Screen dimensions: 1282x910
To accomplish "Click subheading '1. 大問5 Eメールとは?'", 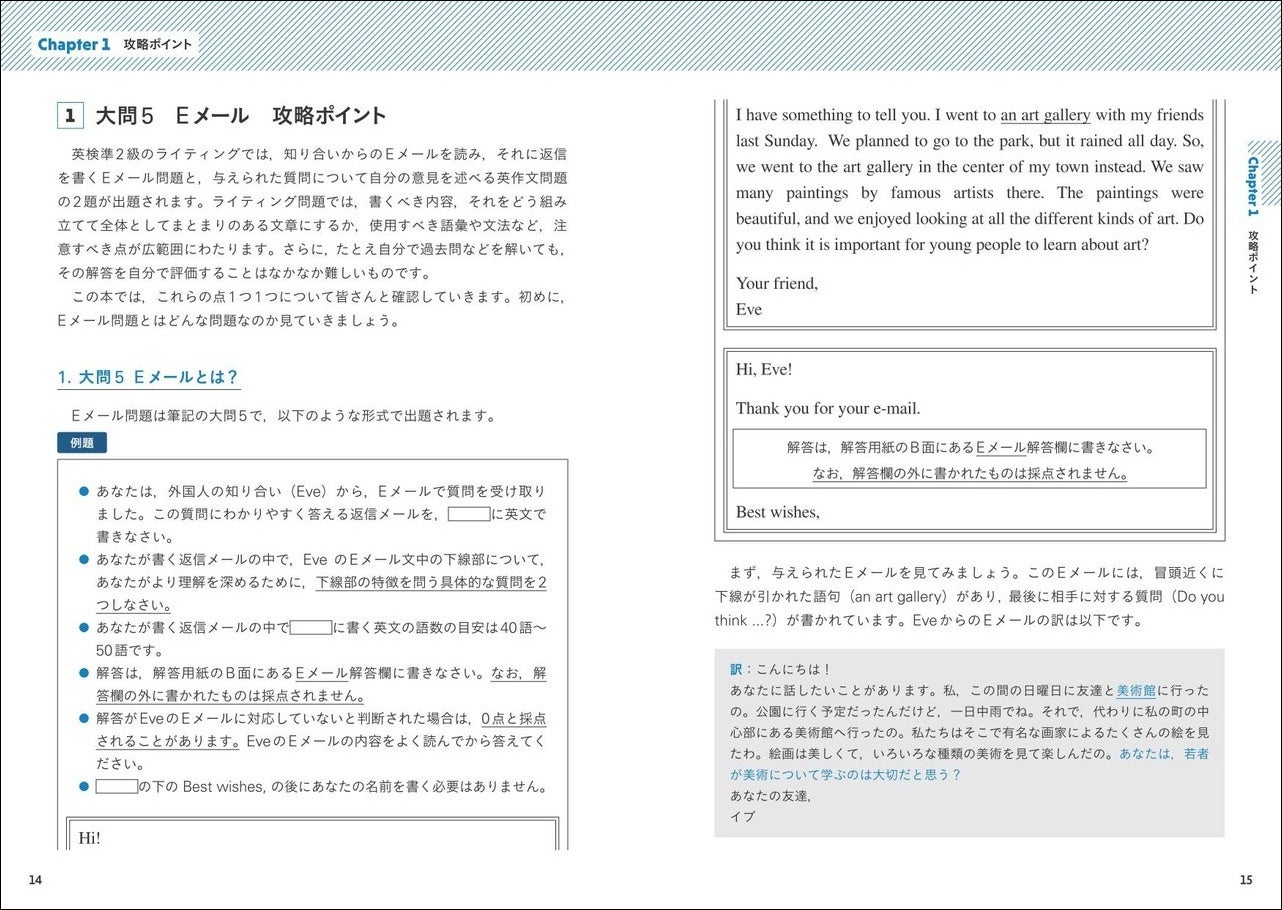I will (148, 377).
